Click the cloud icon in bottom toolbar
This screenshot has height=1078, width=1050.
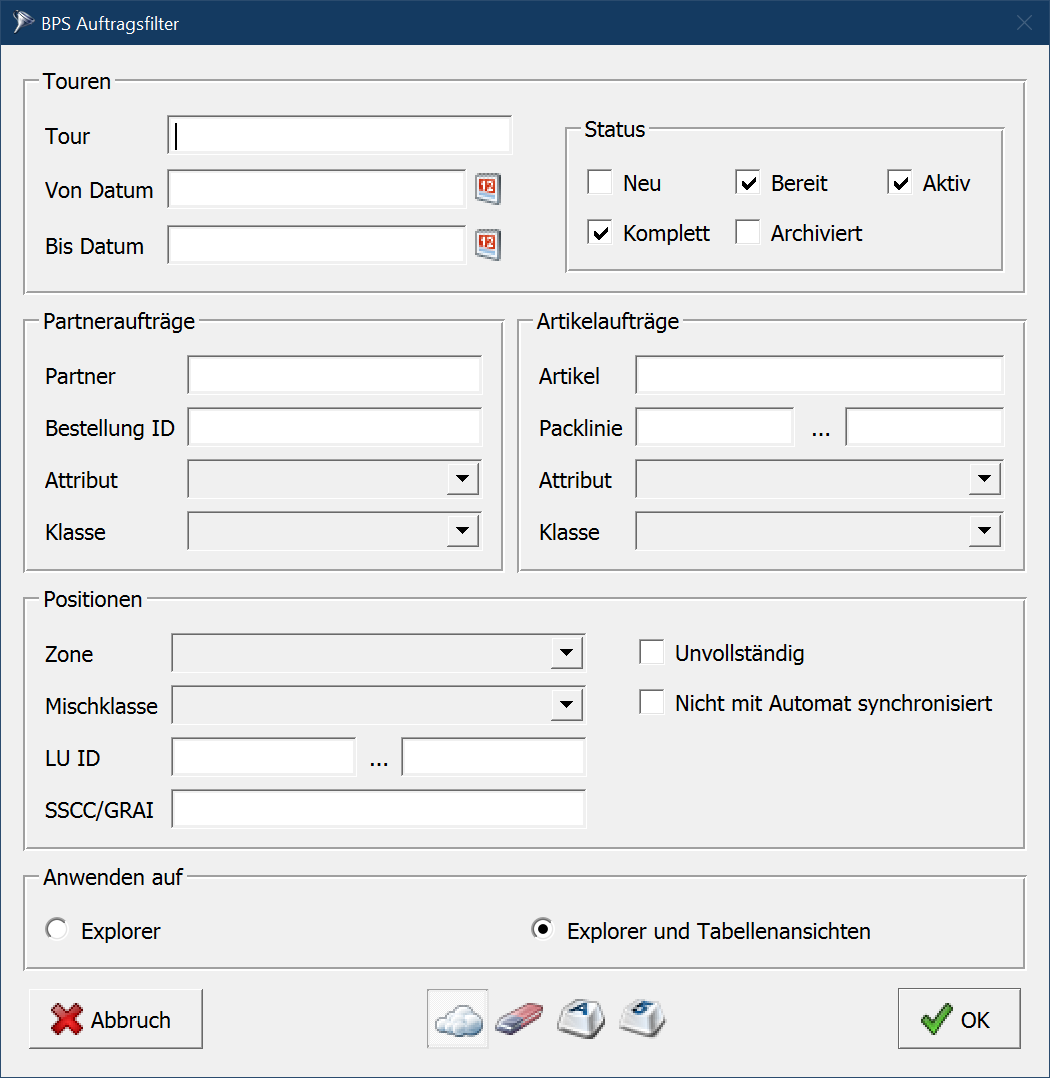click(x=458, y=1019)
